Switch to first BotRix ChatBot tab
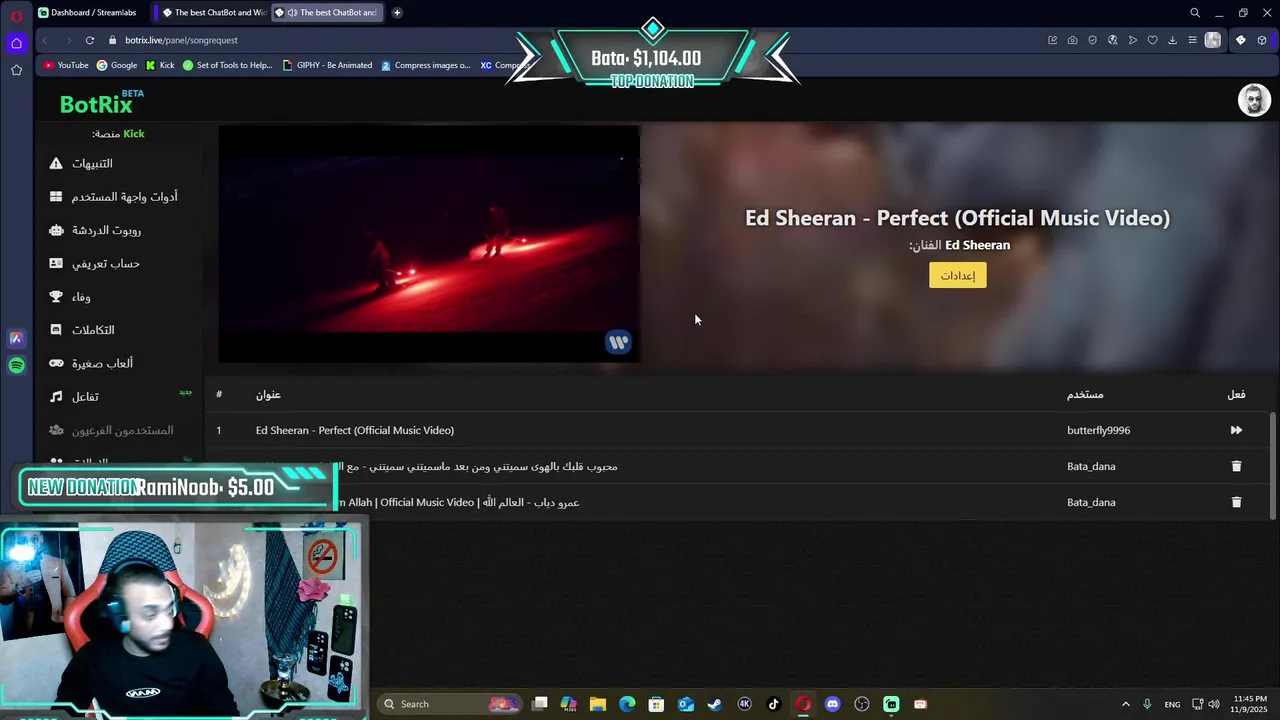This screenshot has height=720, width=1280. click(x=212, y=12)
